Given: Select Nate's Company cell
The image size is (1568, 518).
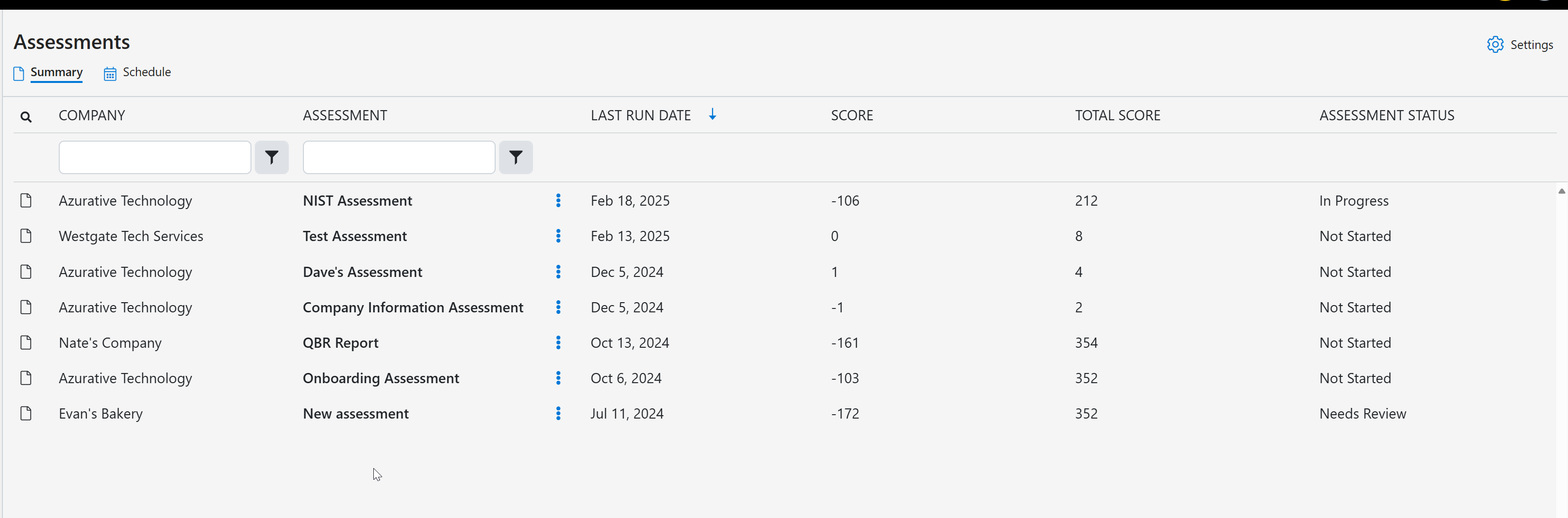Looking at the screenshot, I should [x=110, y=343].
